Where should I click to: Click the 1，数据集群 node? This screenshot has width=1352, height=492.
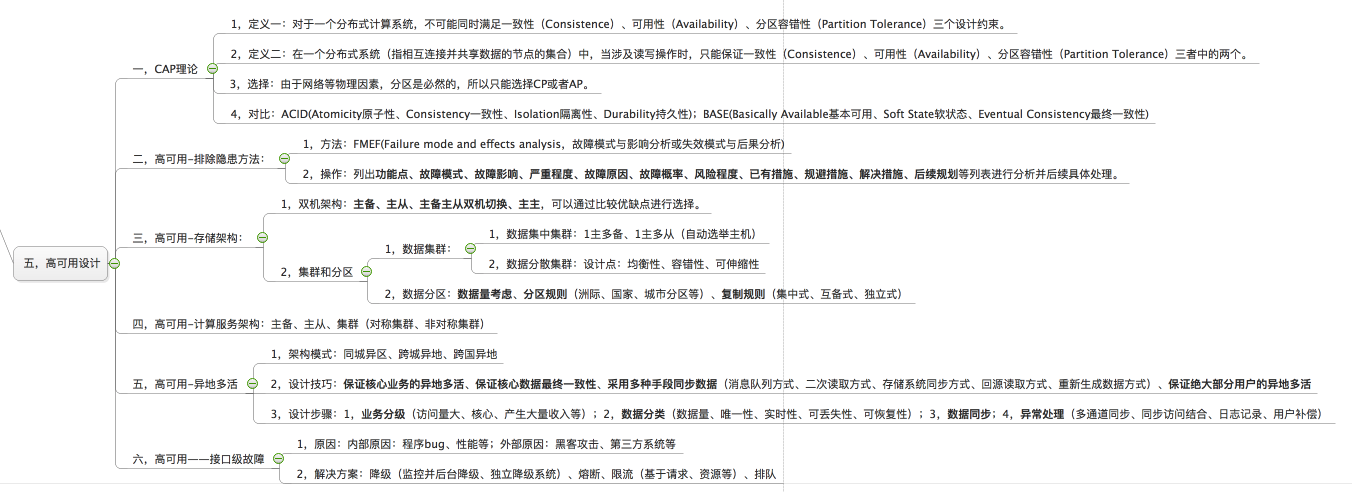click(x=419, y=249)
